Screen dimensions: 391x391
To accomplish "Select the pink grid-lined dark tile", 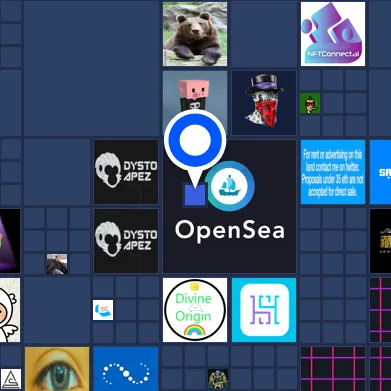I will tap(333, 369).
